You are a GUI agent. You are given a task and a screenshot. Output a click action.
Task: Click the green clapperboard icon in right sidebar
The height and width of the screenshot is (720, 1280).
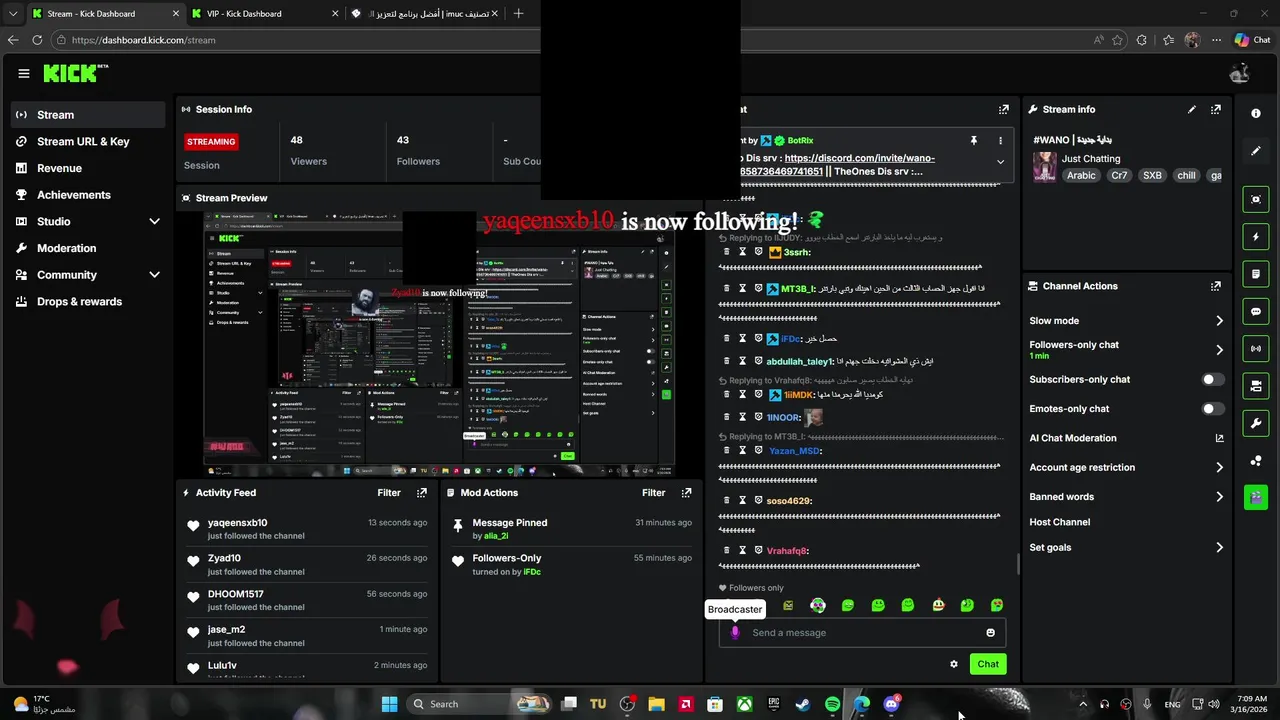1256,497
